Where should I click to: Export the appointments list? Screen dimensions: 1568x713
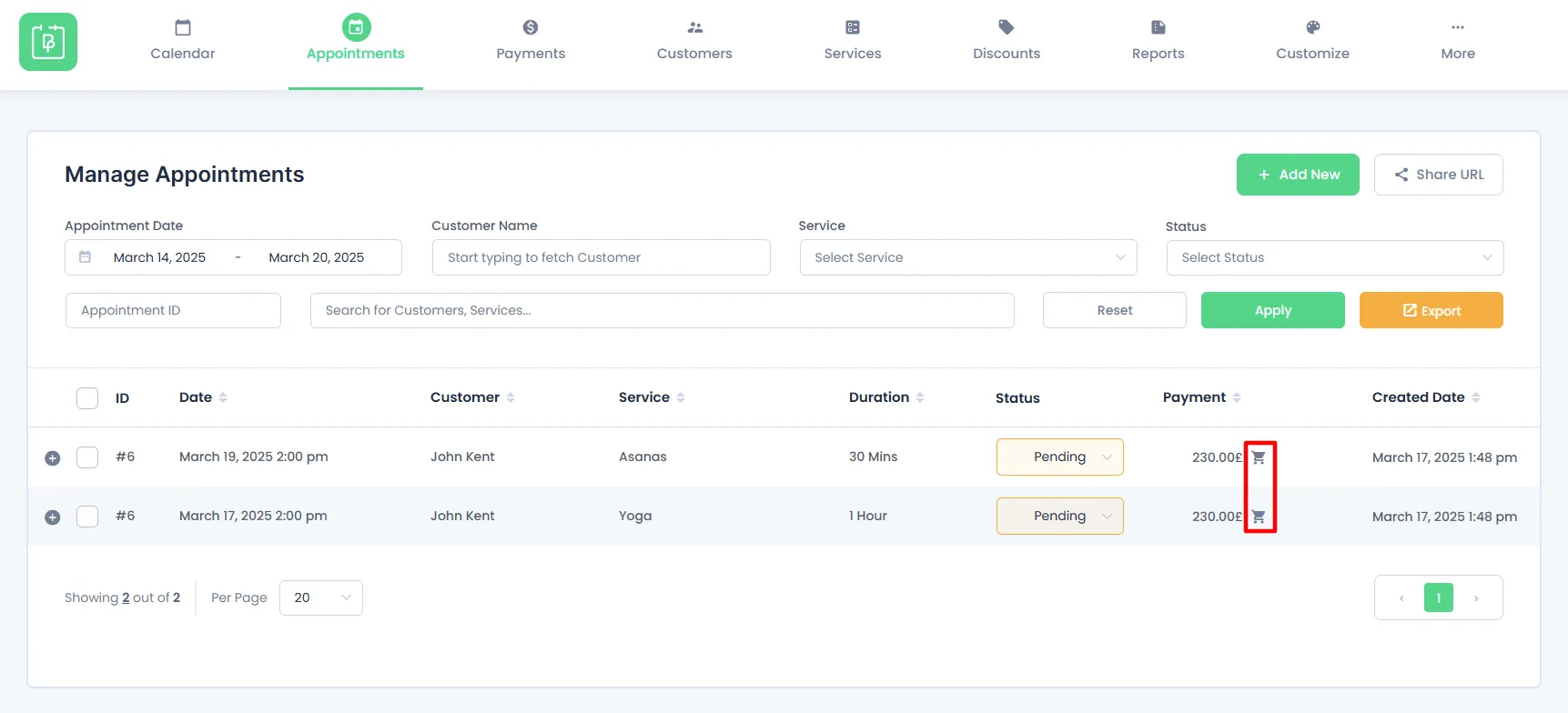tap(1431, 310)
